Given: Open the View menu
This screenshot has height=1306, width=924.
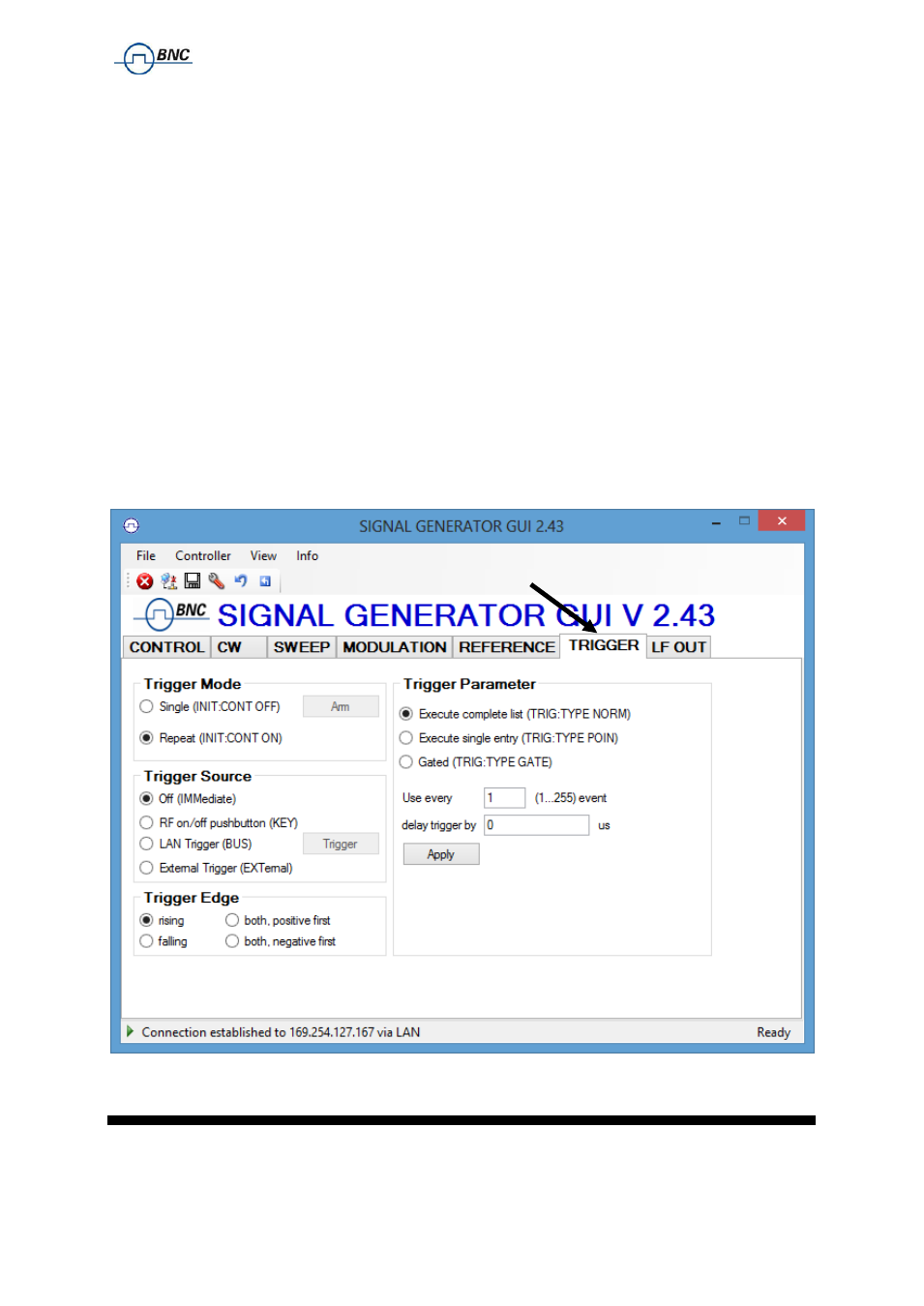Looking at the screenshot, I should pos(263,555).
